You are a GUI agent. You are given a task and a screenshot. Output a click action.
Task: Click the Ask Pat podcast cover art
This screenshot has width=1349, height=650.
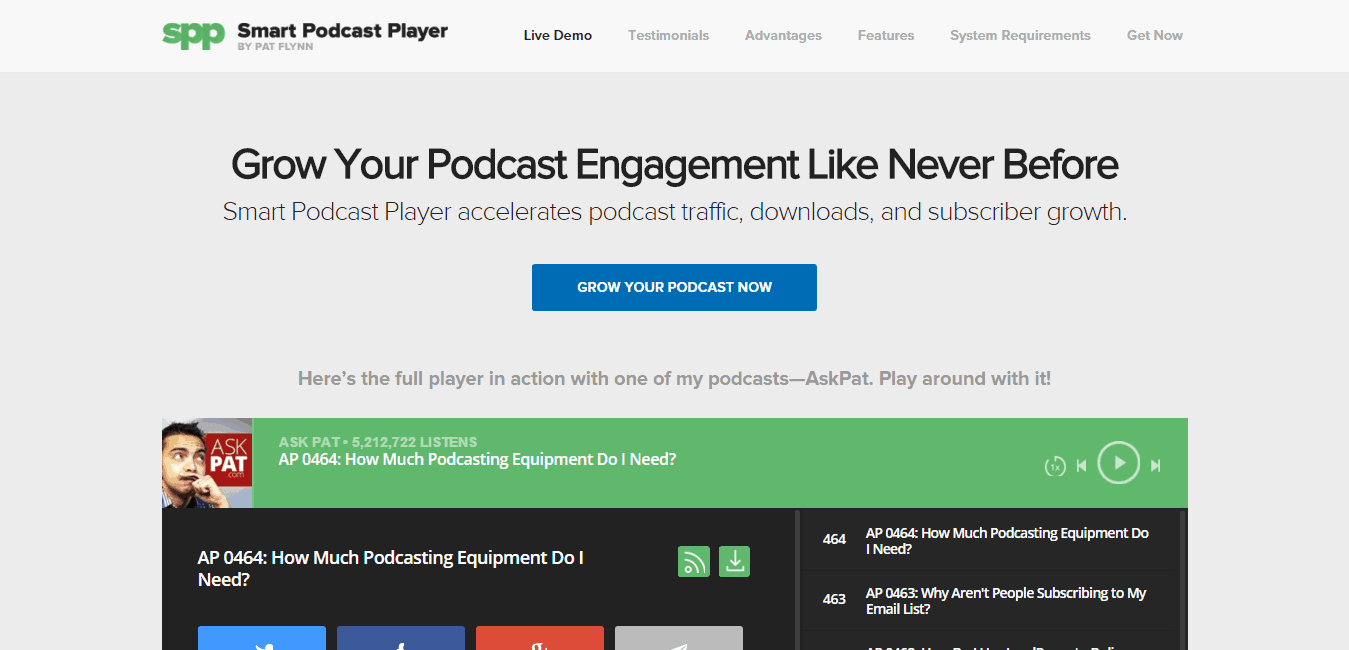207,463
